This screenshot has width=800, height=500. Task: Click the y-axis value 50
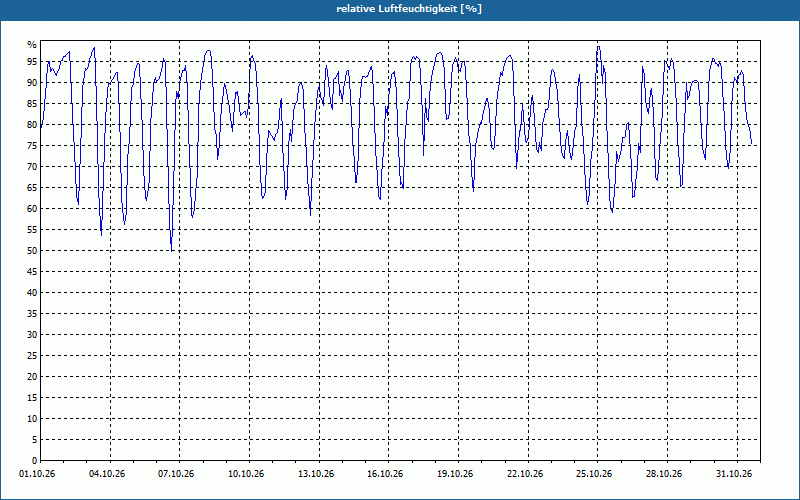[x=32, y=251]
